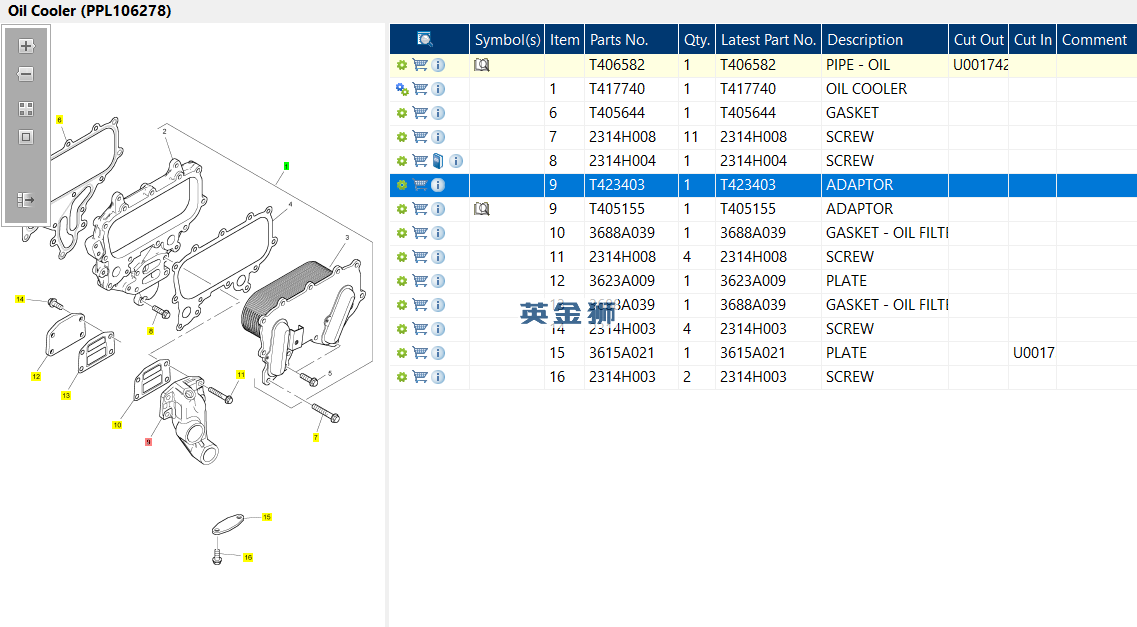The image size is (1137, 627).
Task: Click the zoom in plus button
Action: pyautogui.click(x=26, y=46)
